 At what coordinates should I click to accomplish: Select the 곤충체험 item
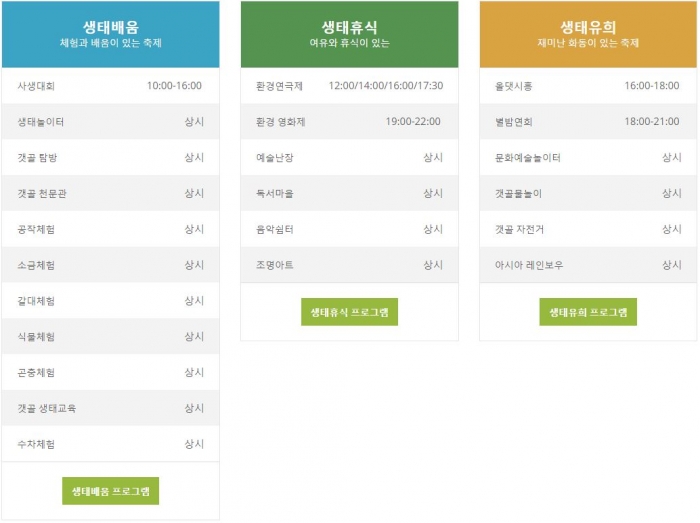point(110,372)
